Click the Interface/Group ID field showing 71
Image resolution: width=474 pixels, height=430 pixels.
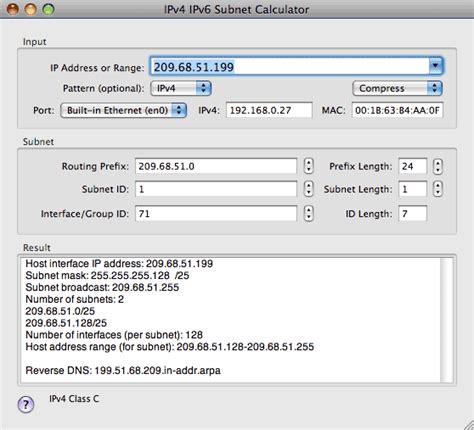pyautogui.click(x=216, y=213)
